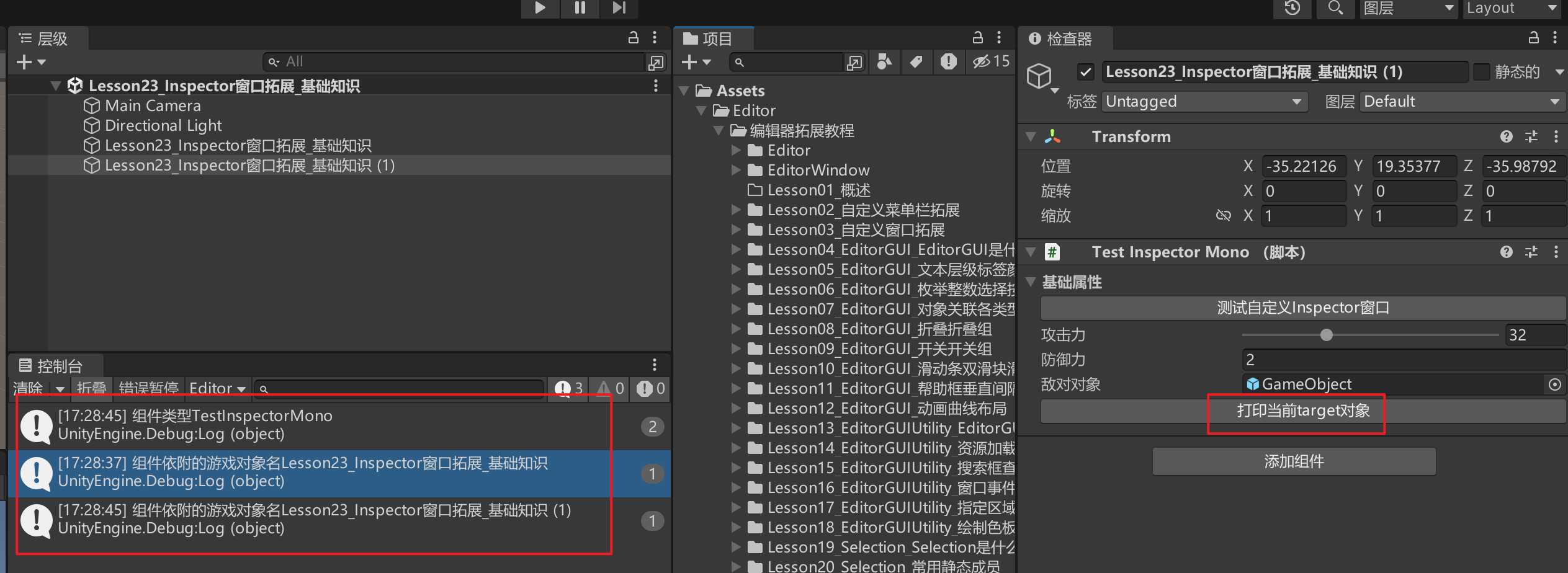The width and height of the screenshot is (1568, 573).
Task: Click the 打印当前target对象 button
Action: (x=1303, y=411)
